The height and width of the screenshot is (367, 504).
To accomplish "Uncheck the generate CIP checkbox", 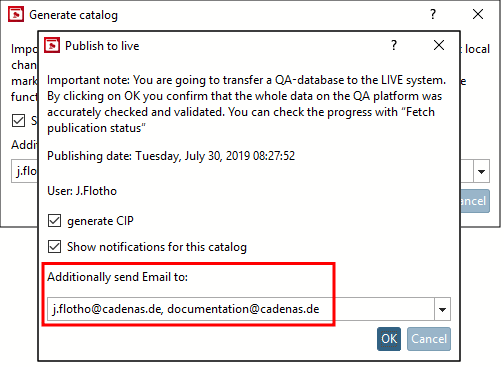I will point(54,221).
